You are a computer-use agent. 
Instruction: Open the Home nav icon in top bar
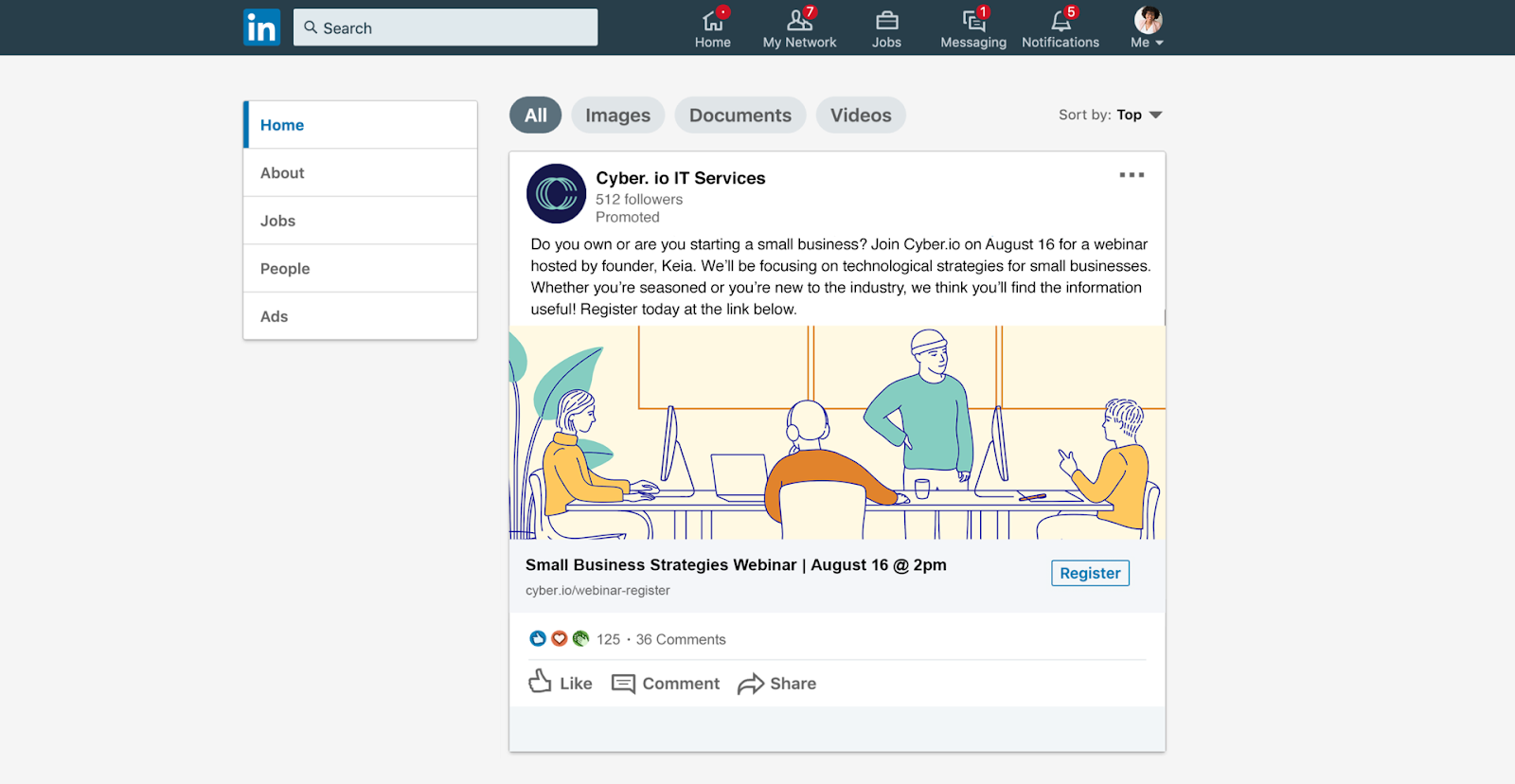pos(713,21)
